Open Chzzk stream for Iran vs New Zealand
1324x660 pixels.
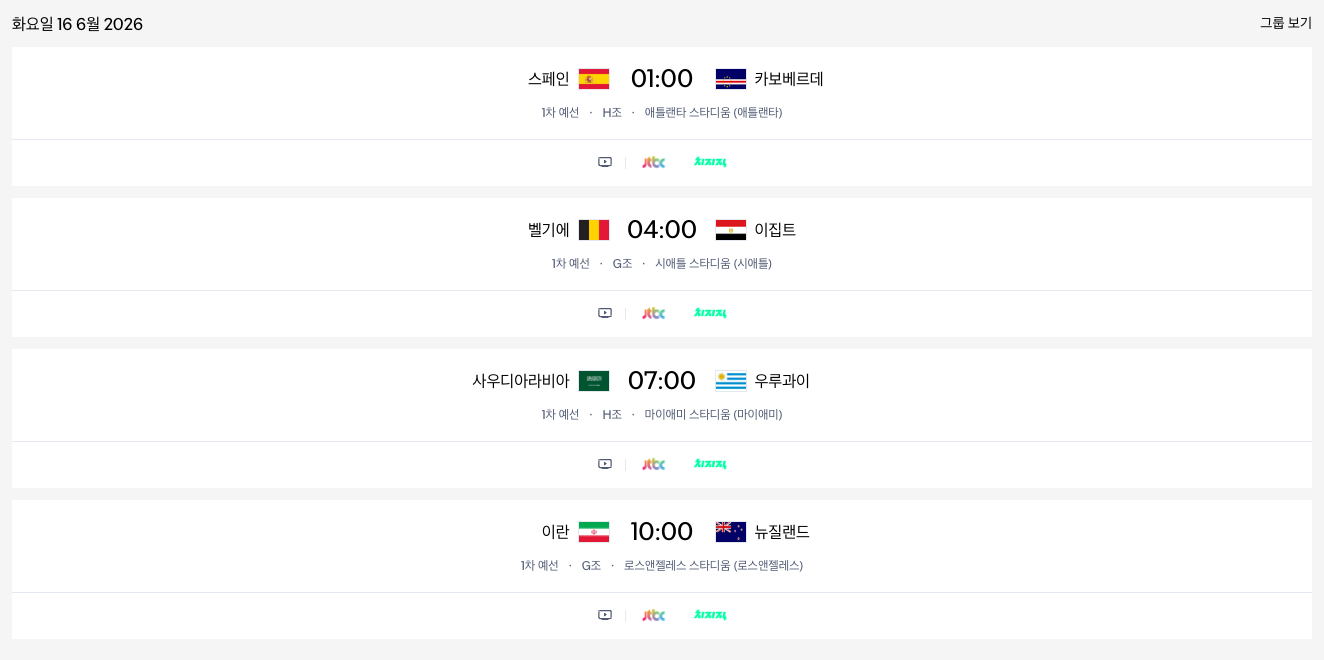coord(710,615)
